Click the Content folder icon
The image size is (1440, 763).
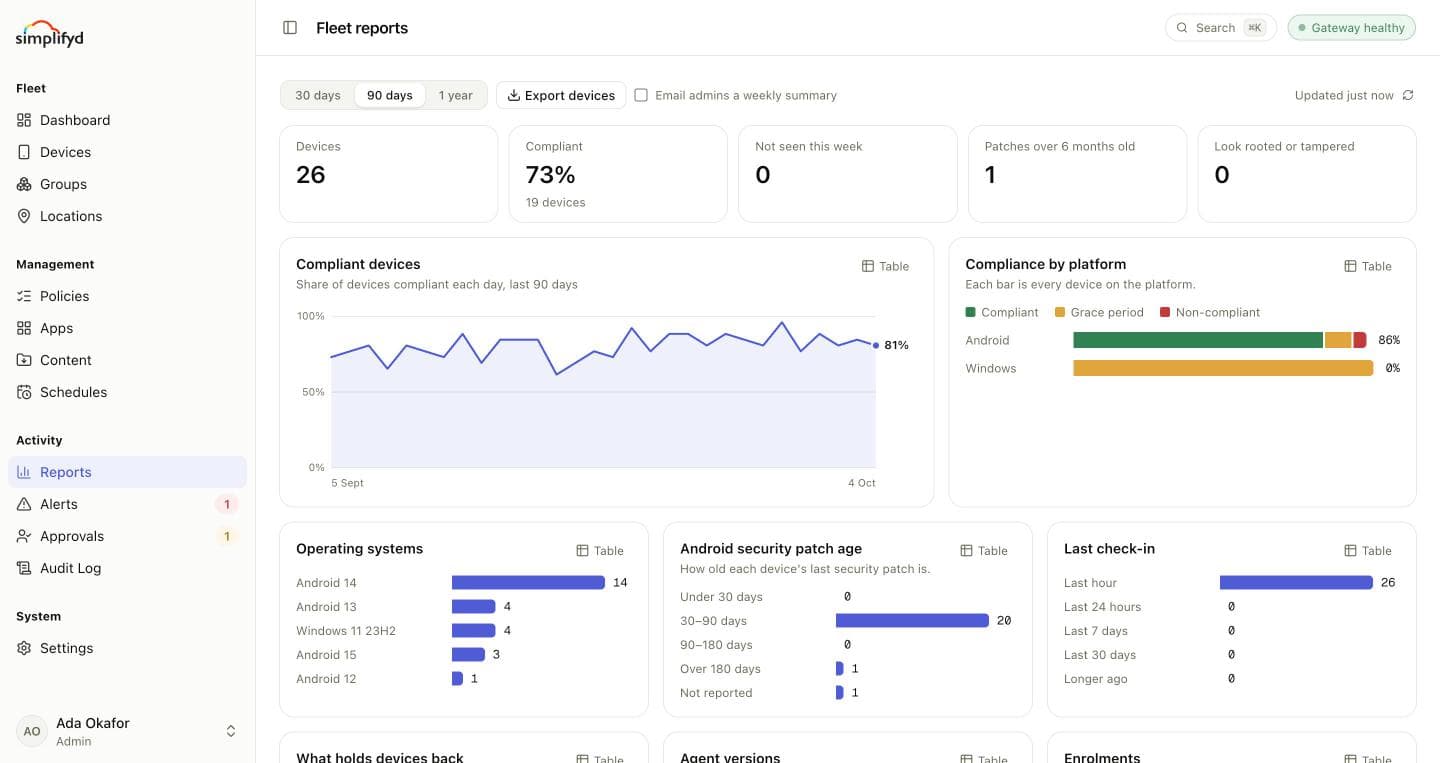pyautogui.click(x=24, y=360)
